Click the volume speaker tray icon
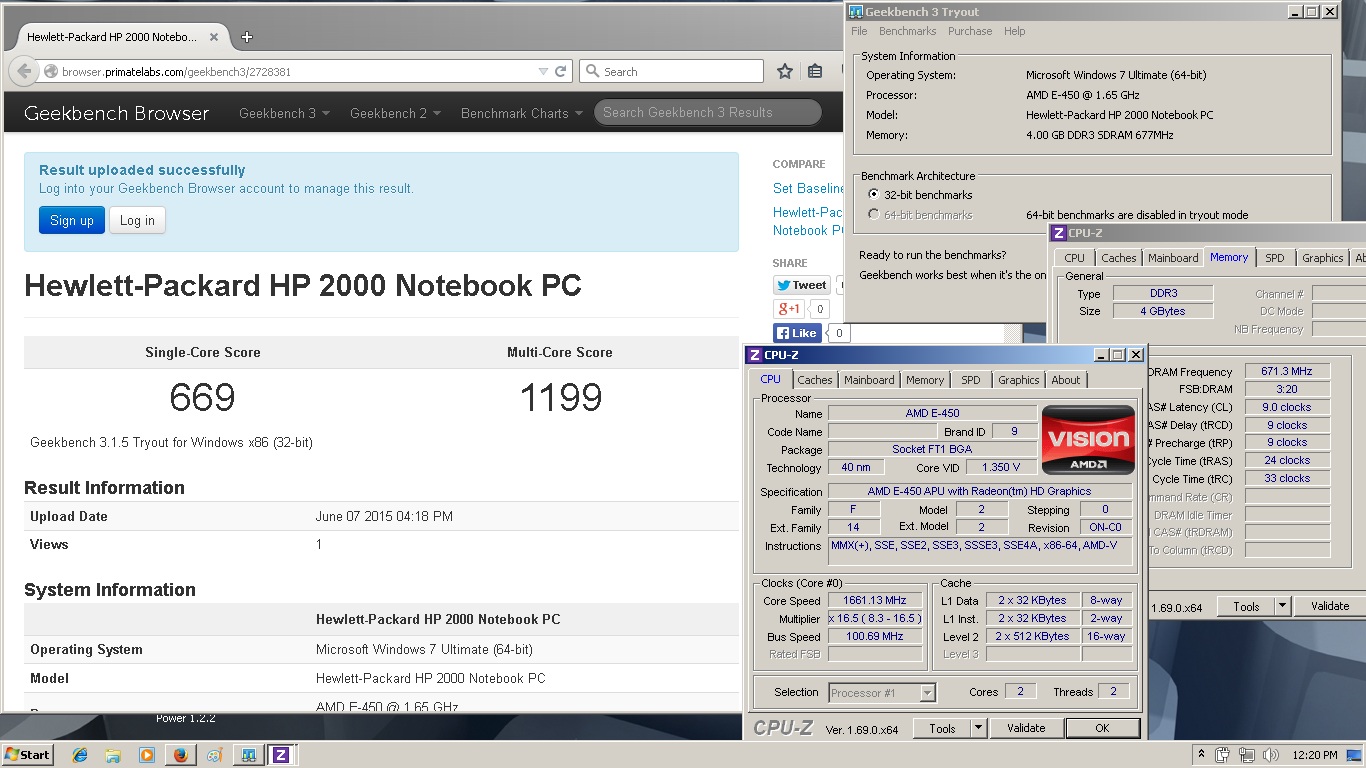1366x768 pixels. click(1271, 755)
